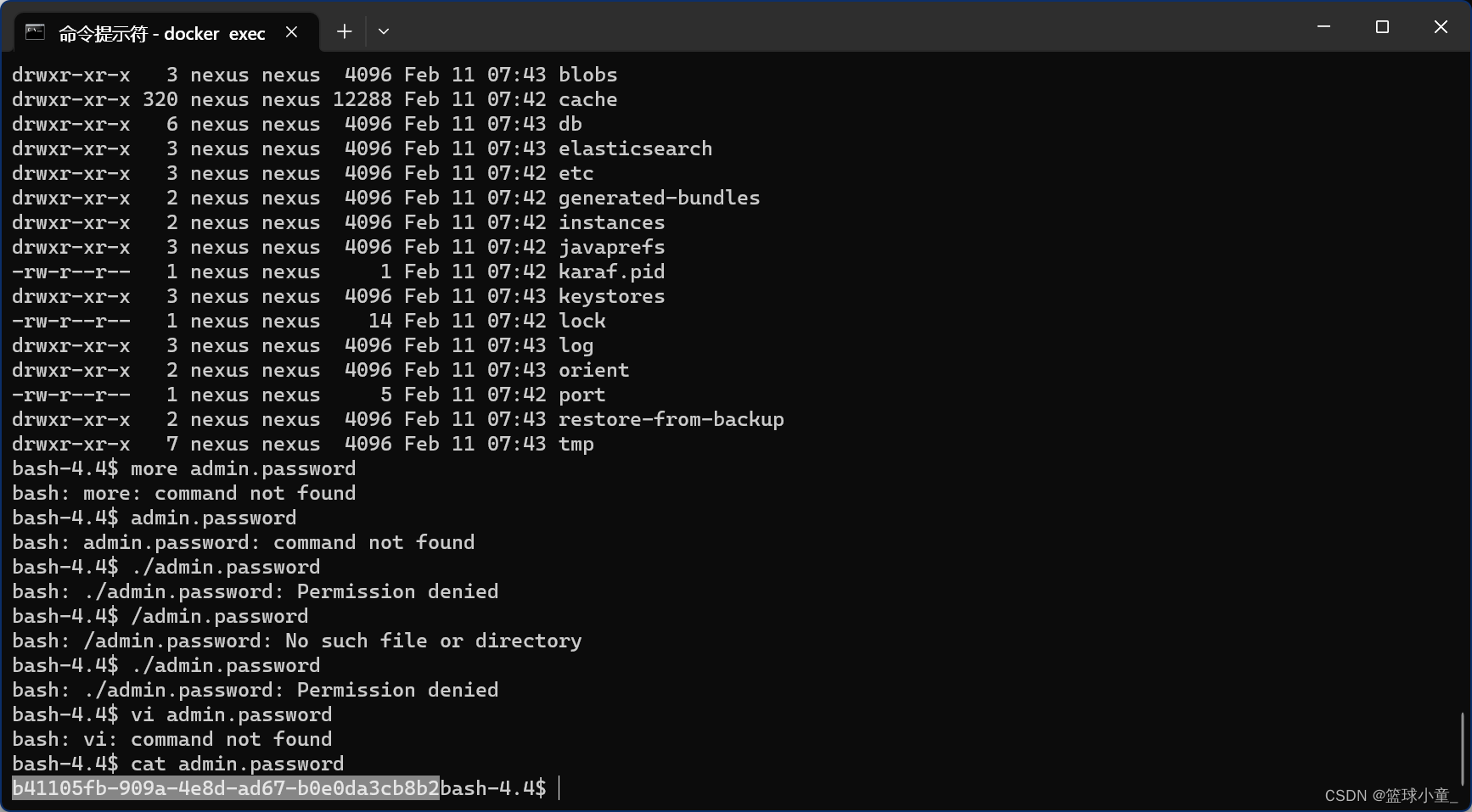Maximize the terminal window
1472x812 pixels.
tap(1382, 27)
